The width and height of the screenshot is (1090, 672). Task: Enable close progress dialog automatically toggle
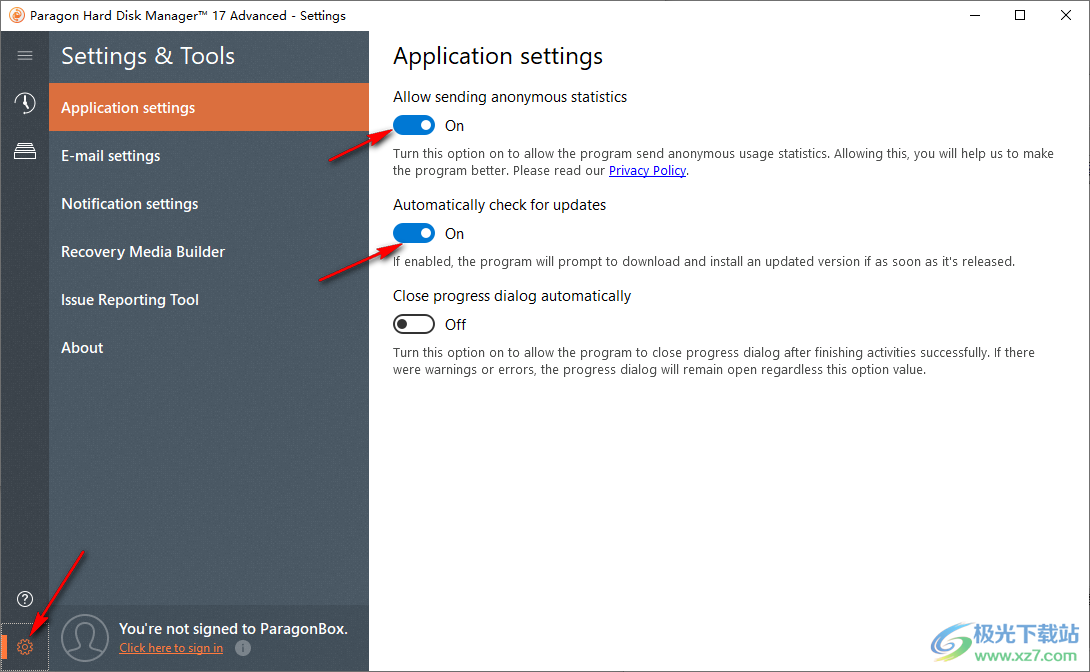(414, 324)
